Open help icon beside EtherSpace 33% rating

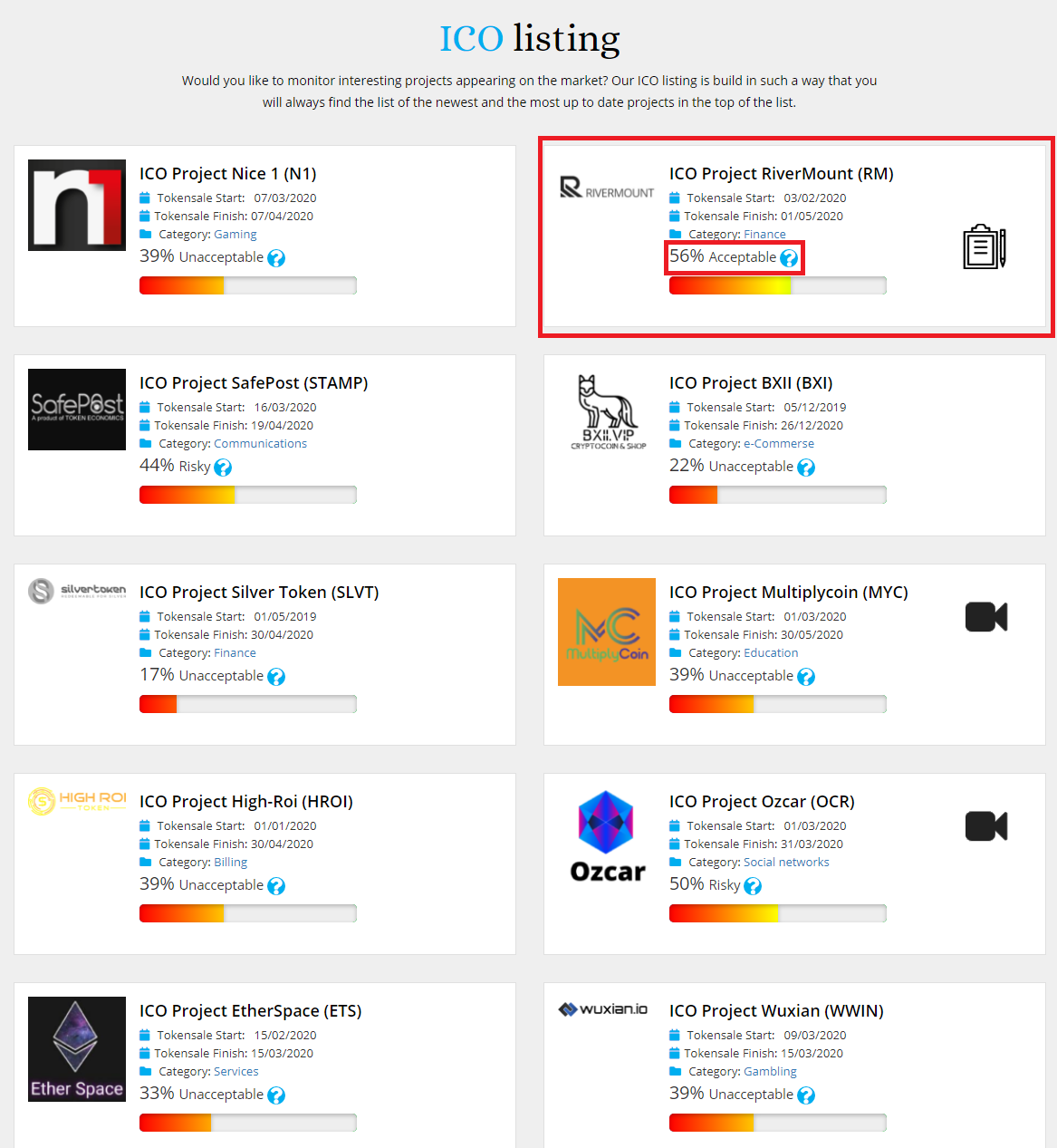[x=276, y=1095]
